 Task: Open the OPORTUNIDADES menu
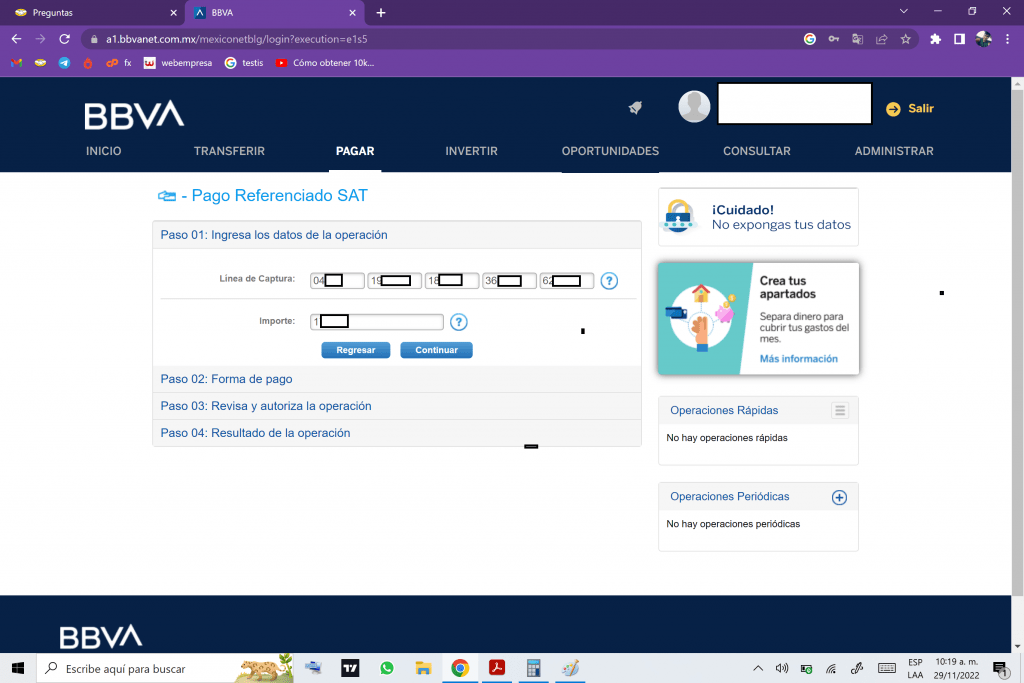(611, 151)
